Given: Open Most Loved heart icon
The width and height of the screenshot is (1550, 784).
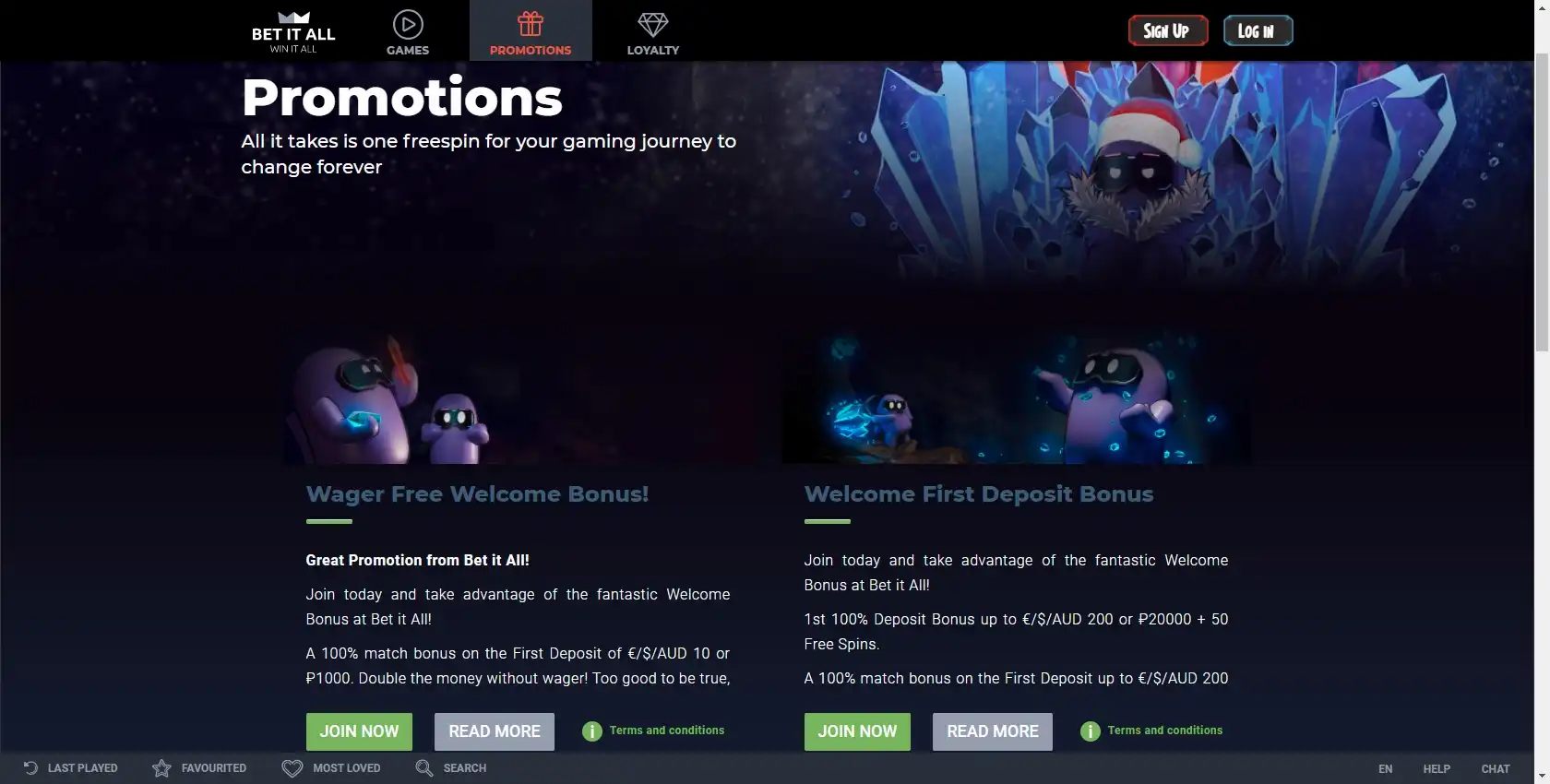Looking at the screenshot, I should tap(292, 767).
